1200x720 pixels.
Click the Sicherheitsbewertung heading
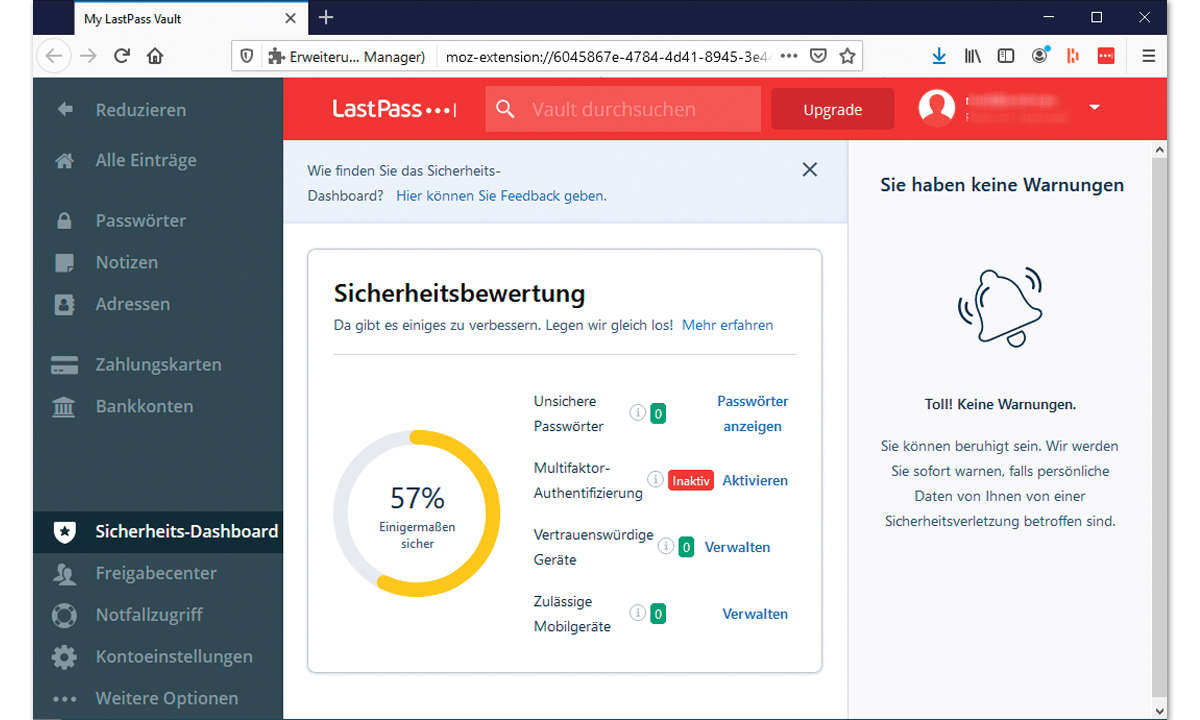tap(459, 293)
